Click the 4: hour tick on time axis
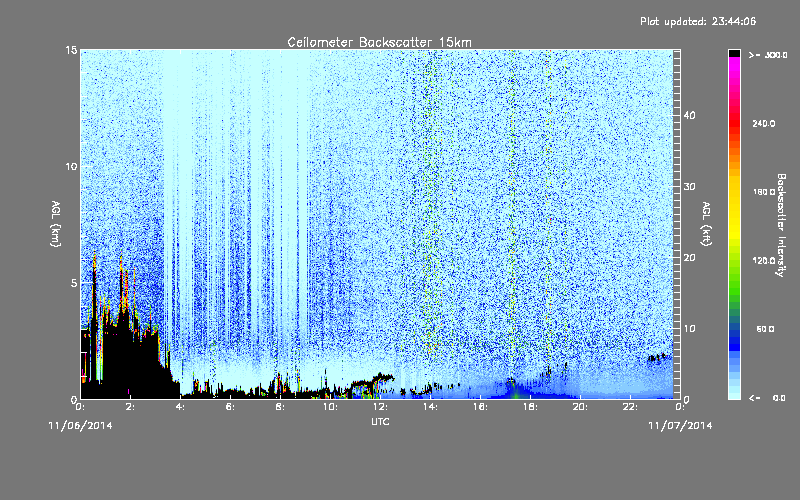The width and height of the screenshot is (800, 500). pos(180,407)
